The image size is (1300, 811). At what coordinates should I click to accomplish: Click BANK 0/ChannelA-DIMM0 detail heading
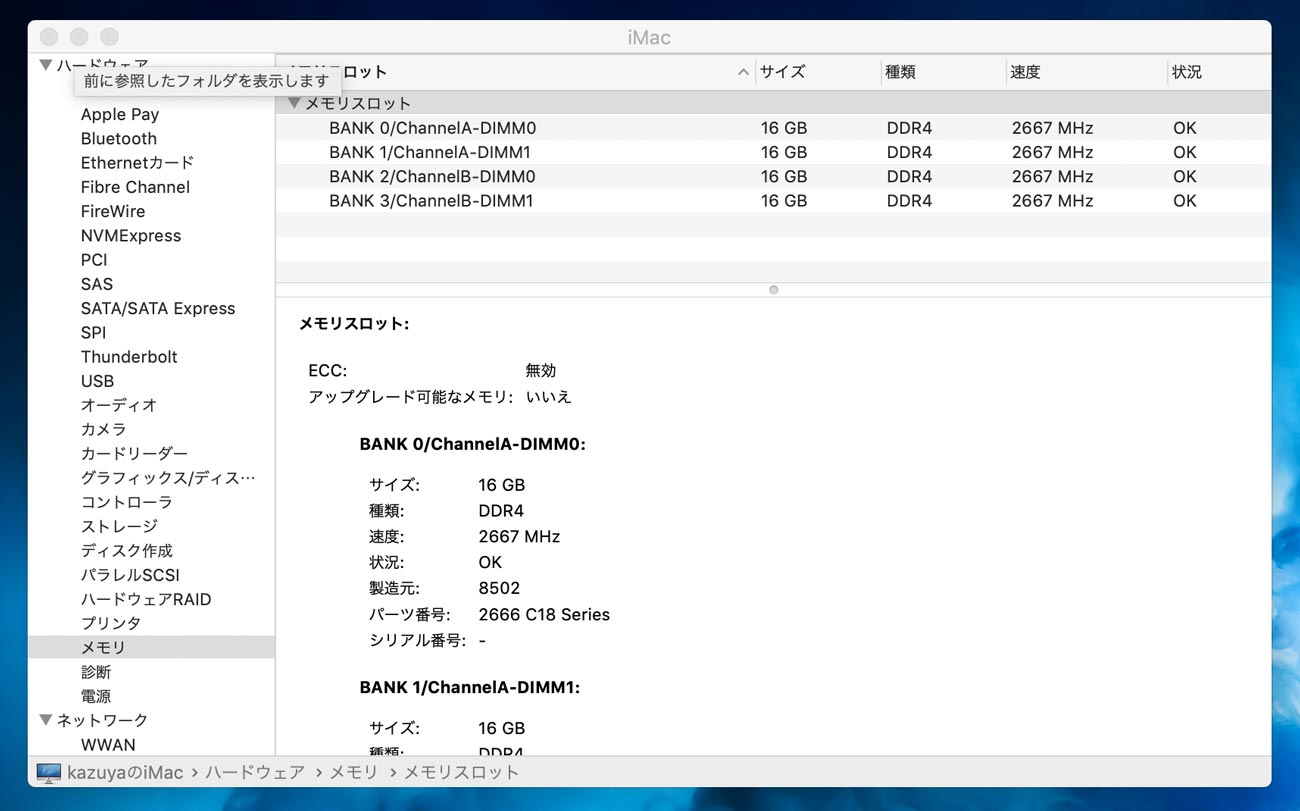click(x=472, y=444)
